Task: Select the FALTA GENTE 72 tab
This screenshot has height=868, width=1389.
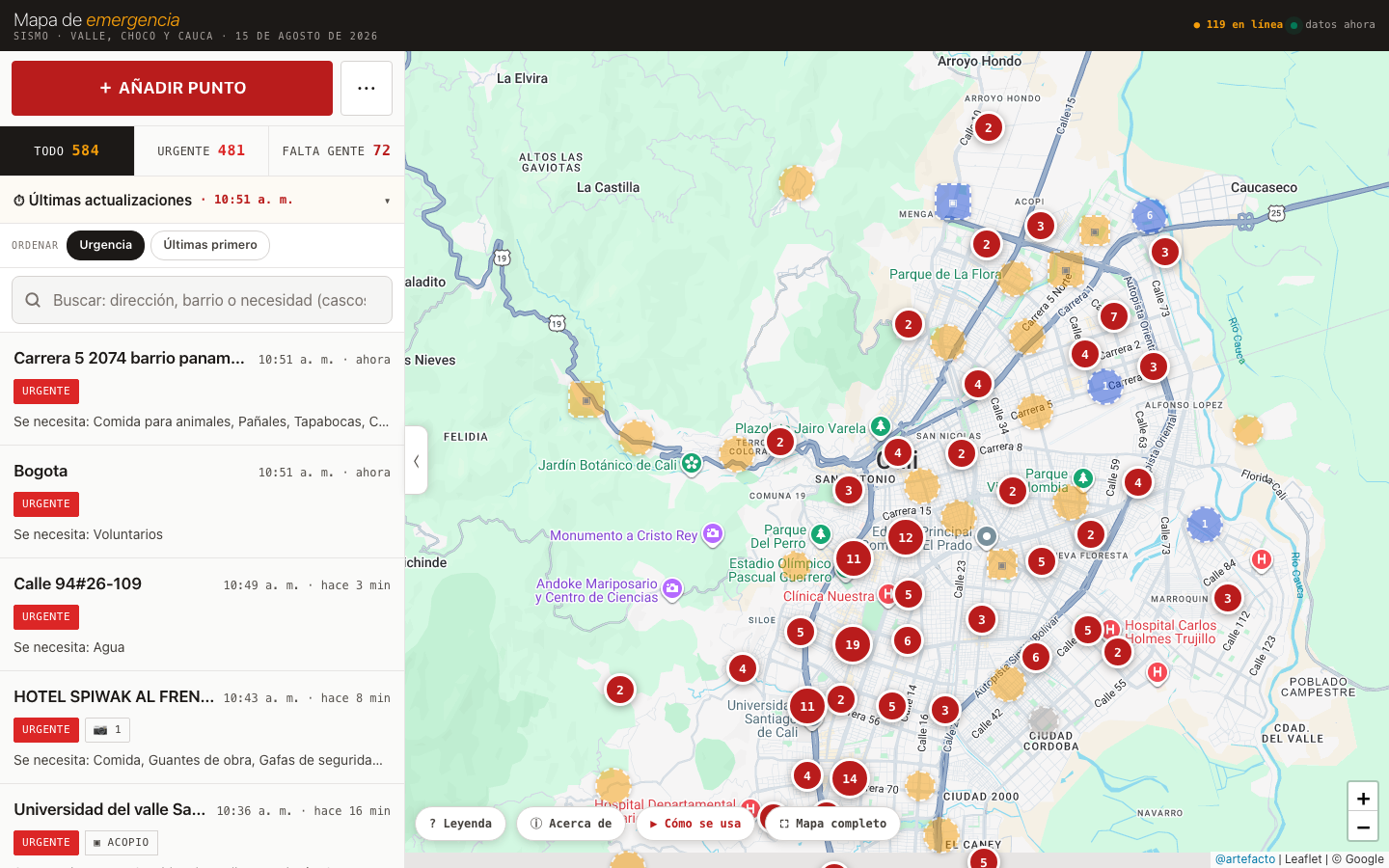Action: click(x=337, y=150)
